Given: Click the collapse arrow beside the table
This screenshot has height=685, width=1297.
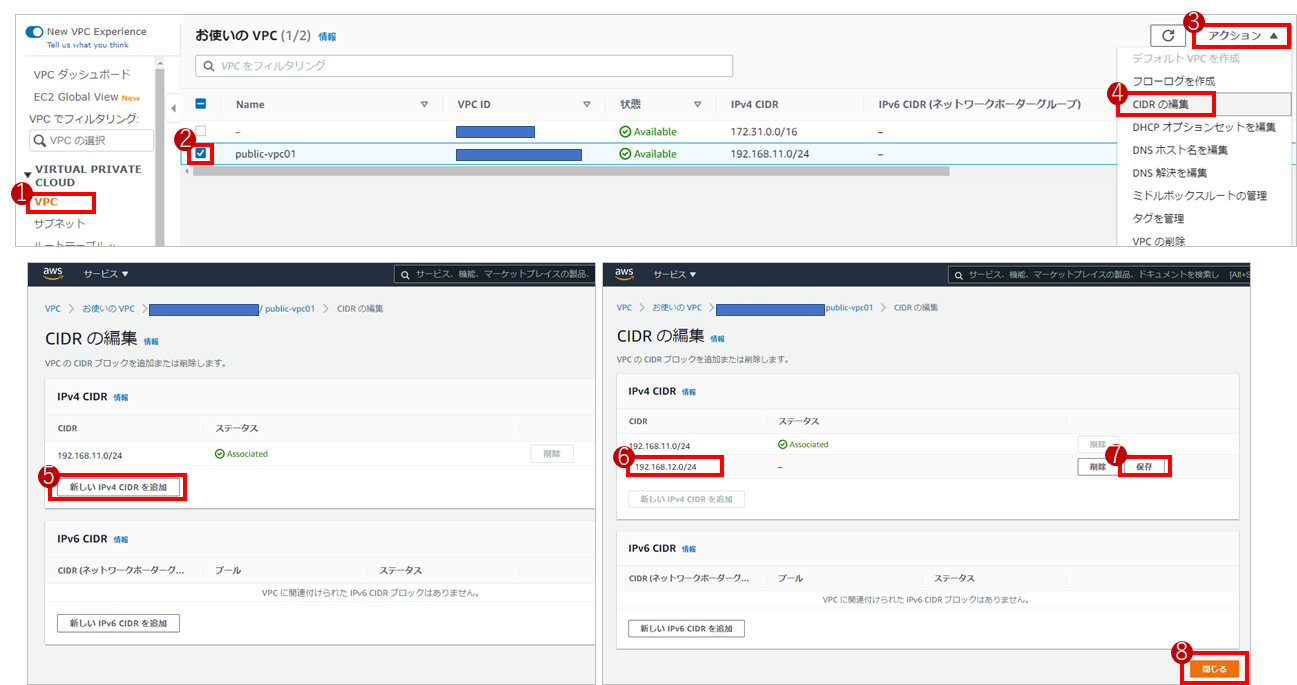Looking at the screenshot, I should (x=172, y=107).
